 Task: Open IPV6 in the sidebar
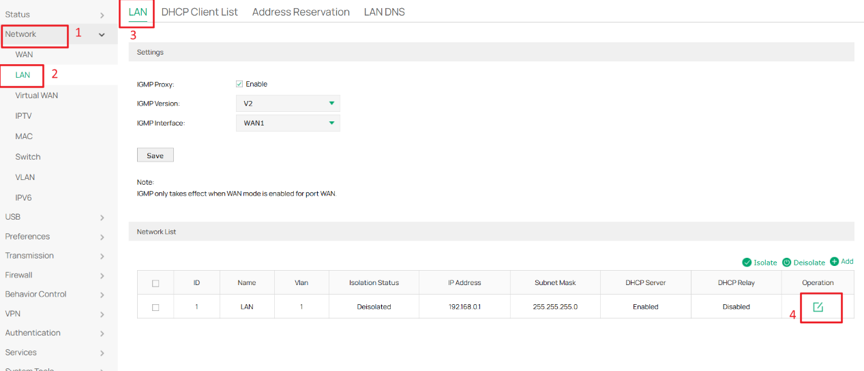[x=24, y=197]
